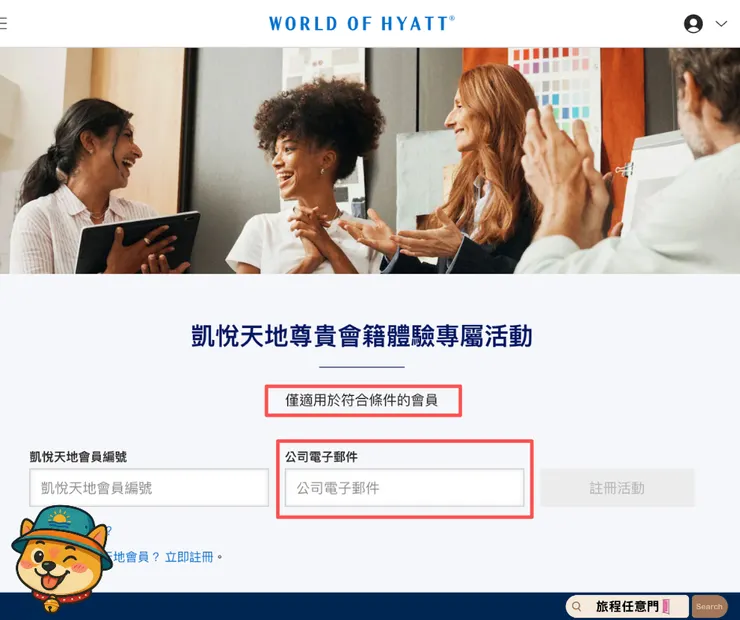Open the user account profile icon
This screenshot has height=620, width=740.
[693, 24]
